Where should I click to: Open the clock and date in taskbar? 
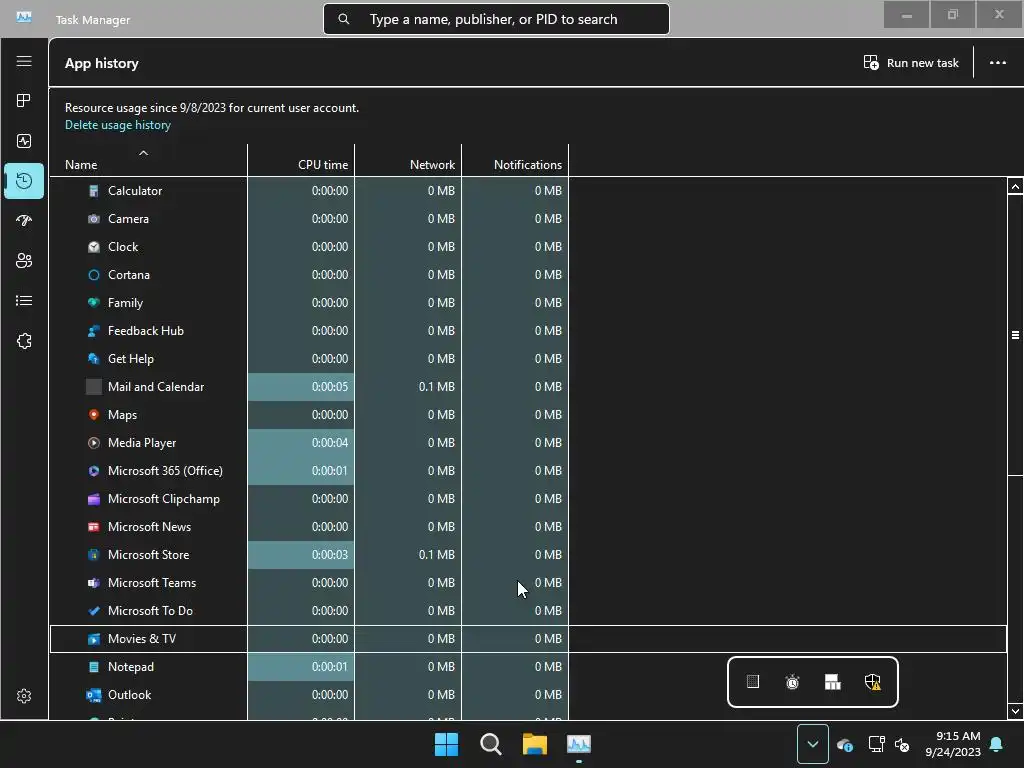point(953,744)
